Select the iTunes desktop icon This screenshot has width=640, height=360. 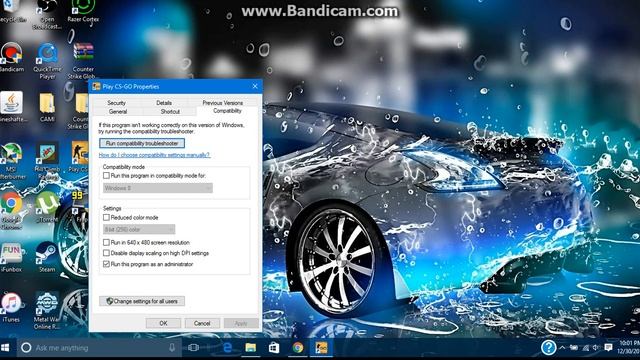[x=11, y=308]
